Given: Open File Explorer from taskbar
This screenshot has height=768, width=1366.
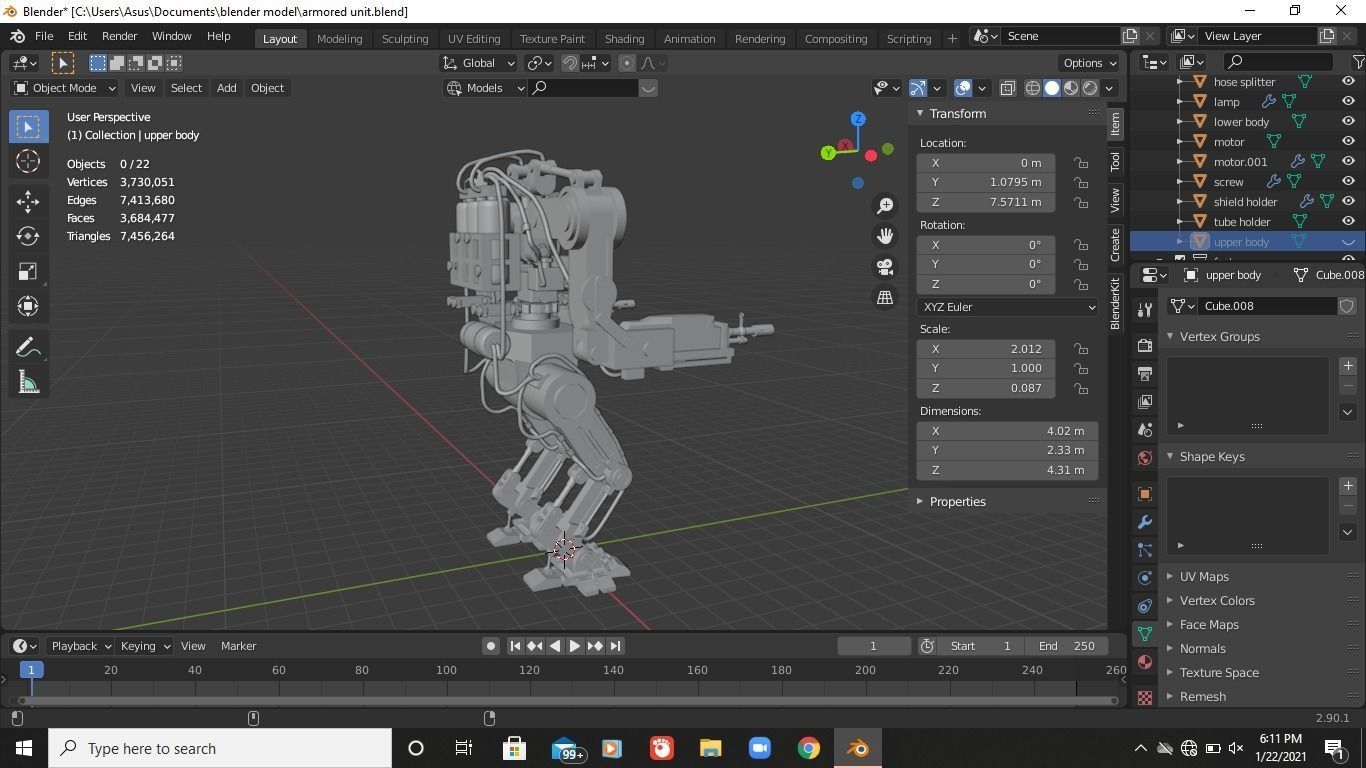Looking at the screenshot, I should point(710,748).
